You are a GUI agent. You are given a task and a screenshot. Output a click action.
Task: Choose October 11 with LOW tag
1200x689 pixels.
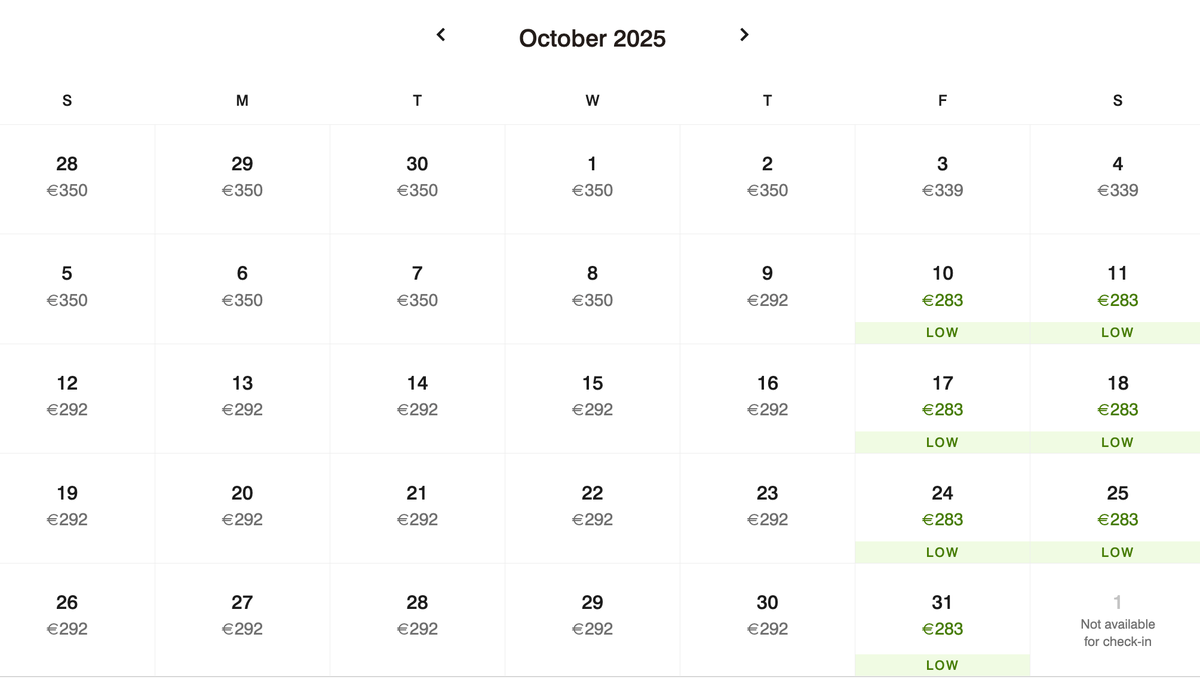1116,289
